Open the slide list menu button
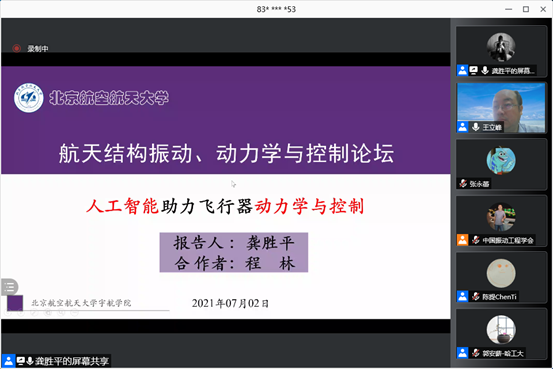 tap(10, 287)
